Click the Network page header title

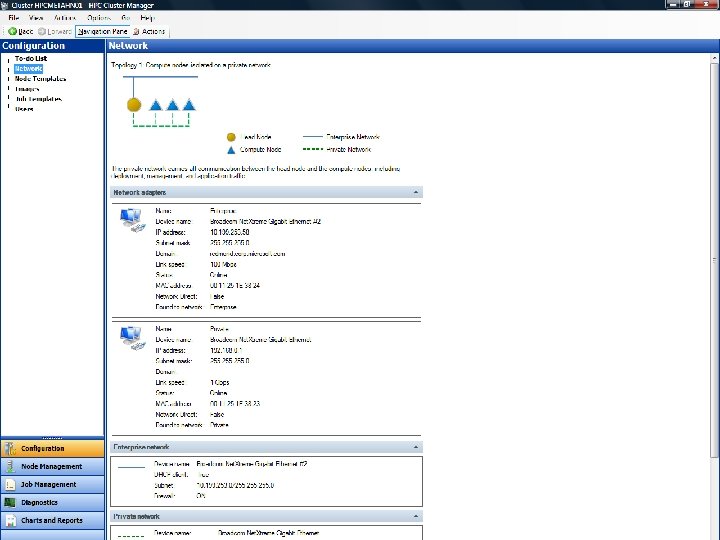click(x=128, y=45)
